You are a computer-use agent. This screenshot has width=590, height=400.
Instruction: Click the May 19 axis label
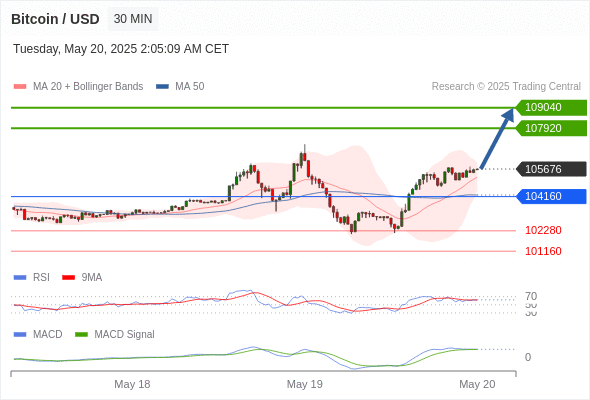click(x=304, y=384)
